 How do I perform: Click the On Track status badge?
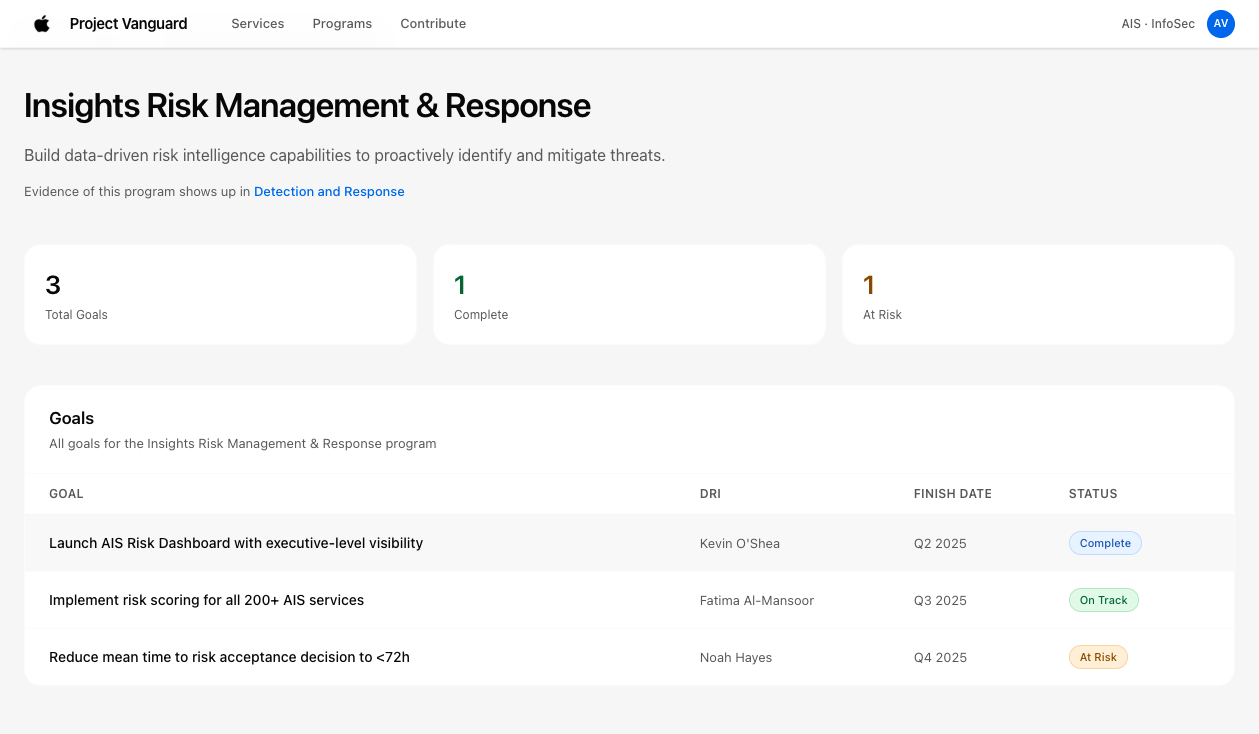(1103, 600)
